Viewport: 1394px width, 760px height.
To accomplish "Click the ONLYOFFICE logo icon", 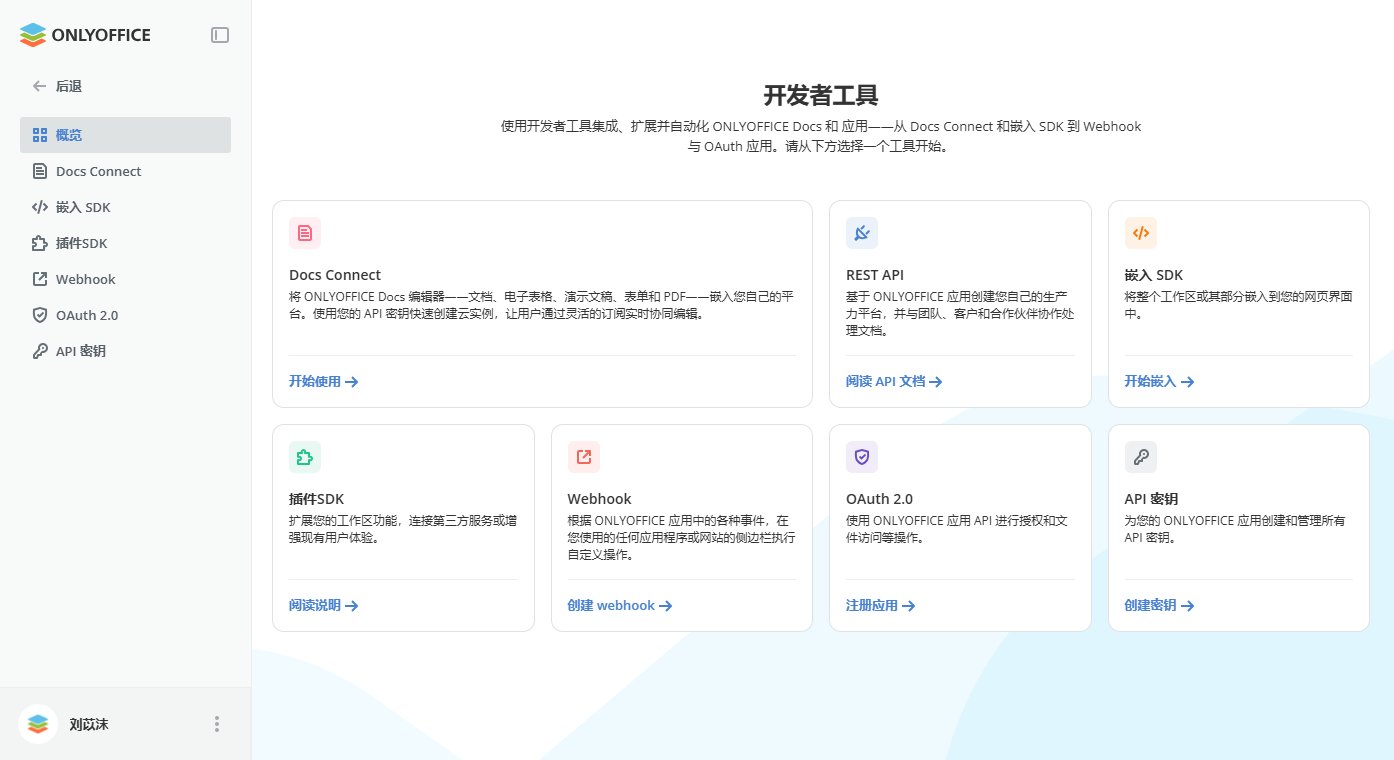I will coord(33,35).
